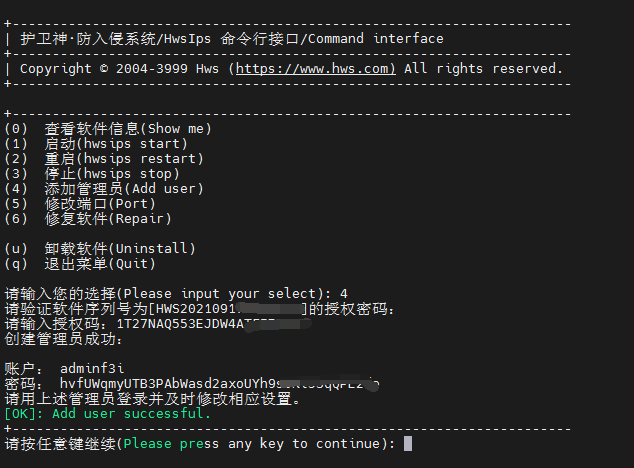Screen dimensions: 634x468
Task: Click the green '[OK]: Add user successful.' message
Action: click(108, 413)
